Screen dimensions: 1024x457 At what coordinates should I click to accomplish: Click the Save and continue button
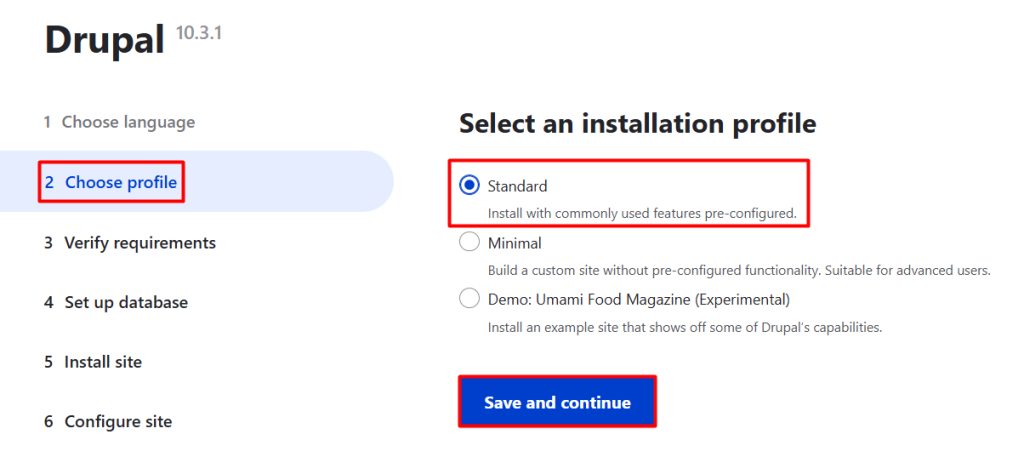pos(557,402)
